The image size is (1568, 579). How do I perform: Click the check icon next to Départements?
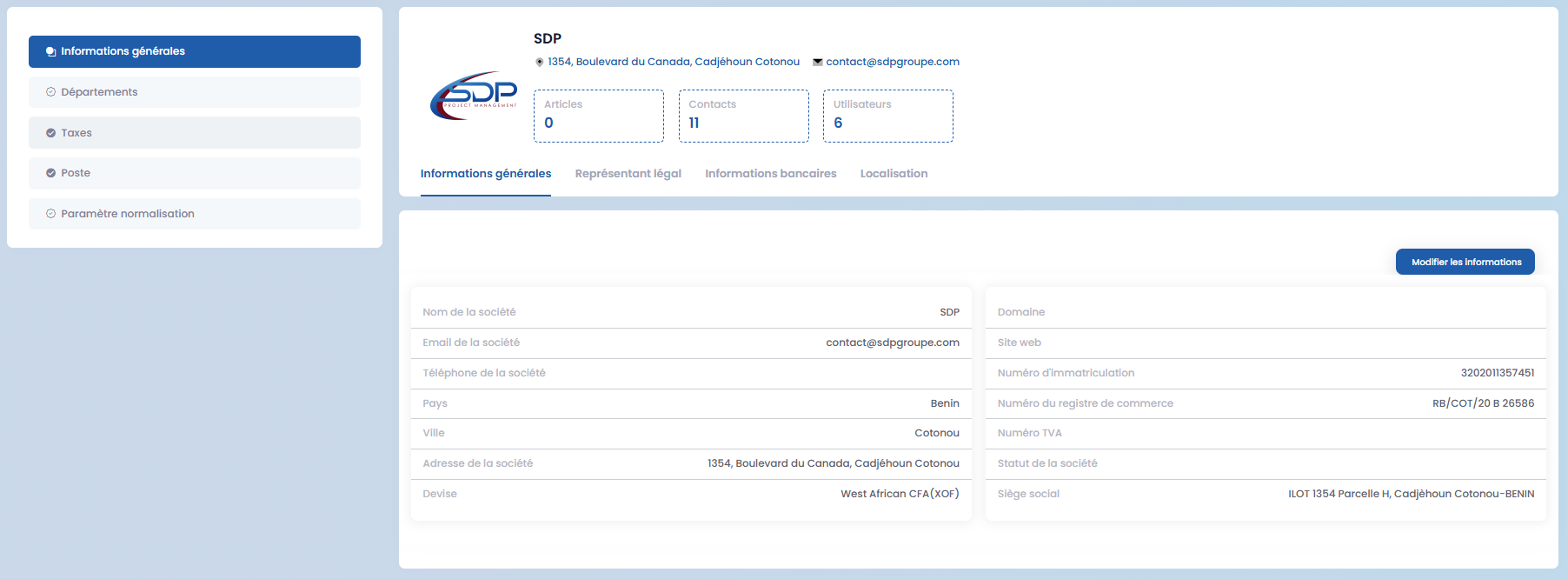50,92
